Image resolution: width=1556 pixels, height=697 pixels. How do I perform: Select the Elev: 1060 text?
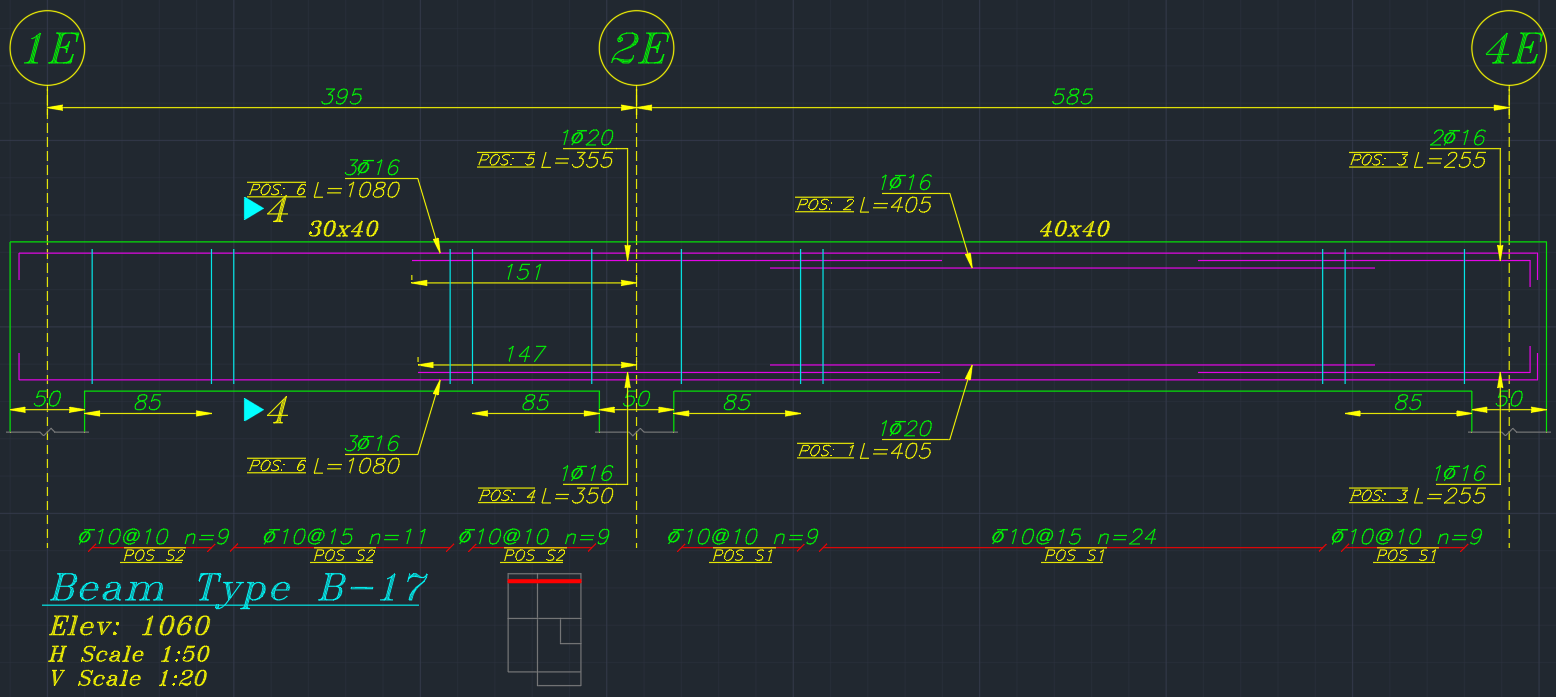pyautogui.click(x=130, y=627)
